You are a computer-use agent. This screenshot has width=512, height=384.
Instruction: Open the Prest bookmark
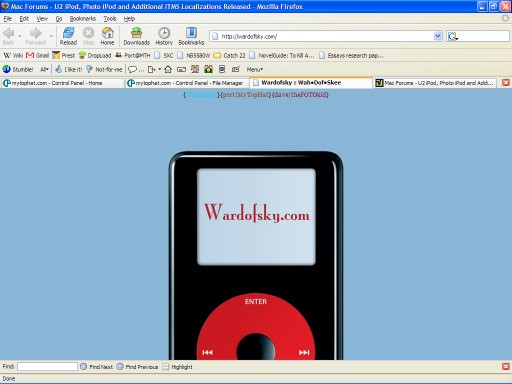point(64,55)
